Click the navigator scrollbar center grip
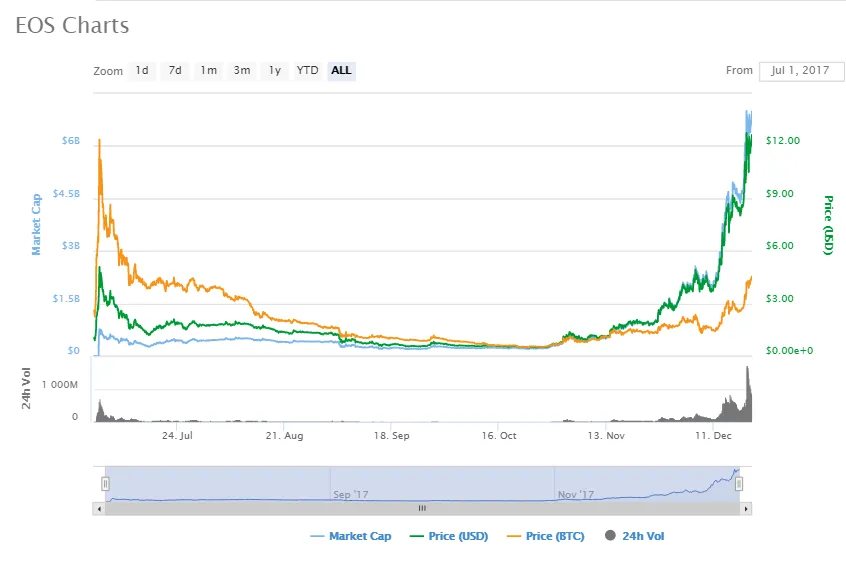The image size is (846, 562). pyautogui.click(x=422, y=509)
